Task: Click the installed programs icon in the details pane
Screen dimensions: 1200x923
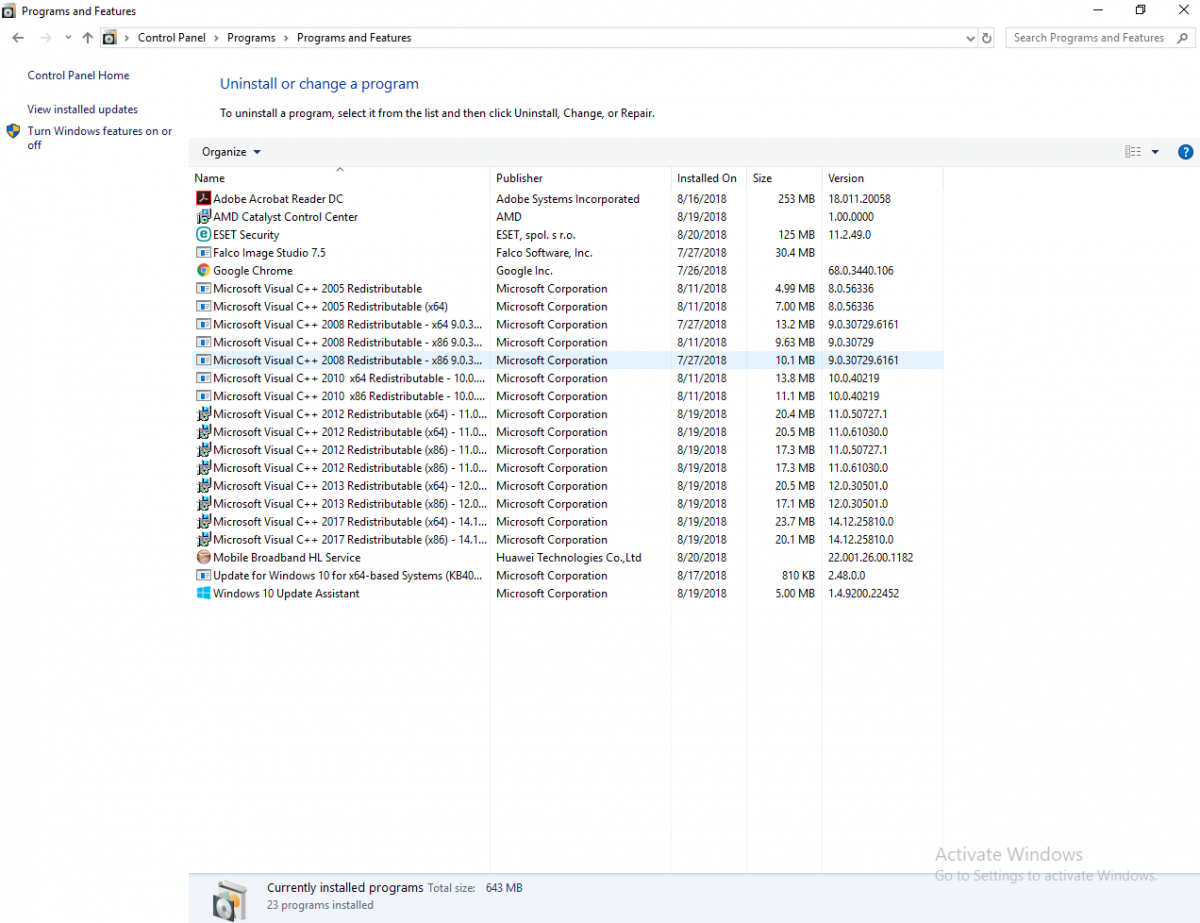Action: pos(230,900)
